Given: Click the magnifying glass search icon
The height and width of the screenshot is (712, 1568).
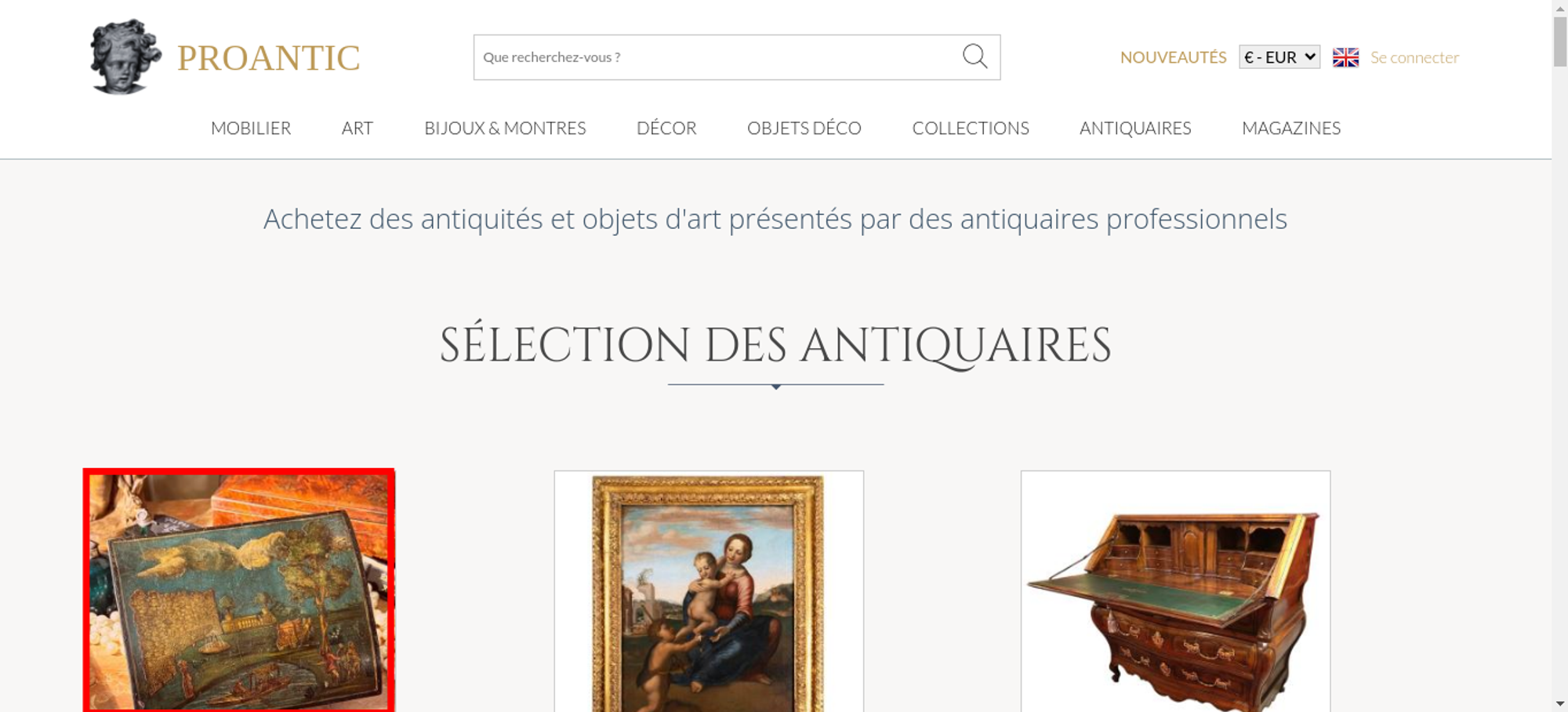Looking at the screenshot, I should [x=975, y=56].
